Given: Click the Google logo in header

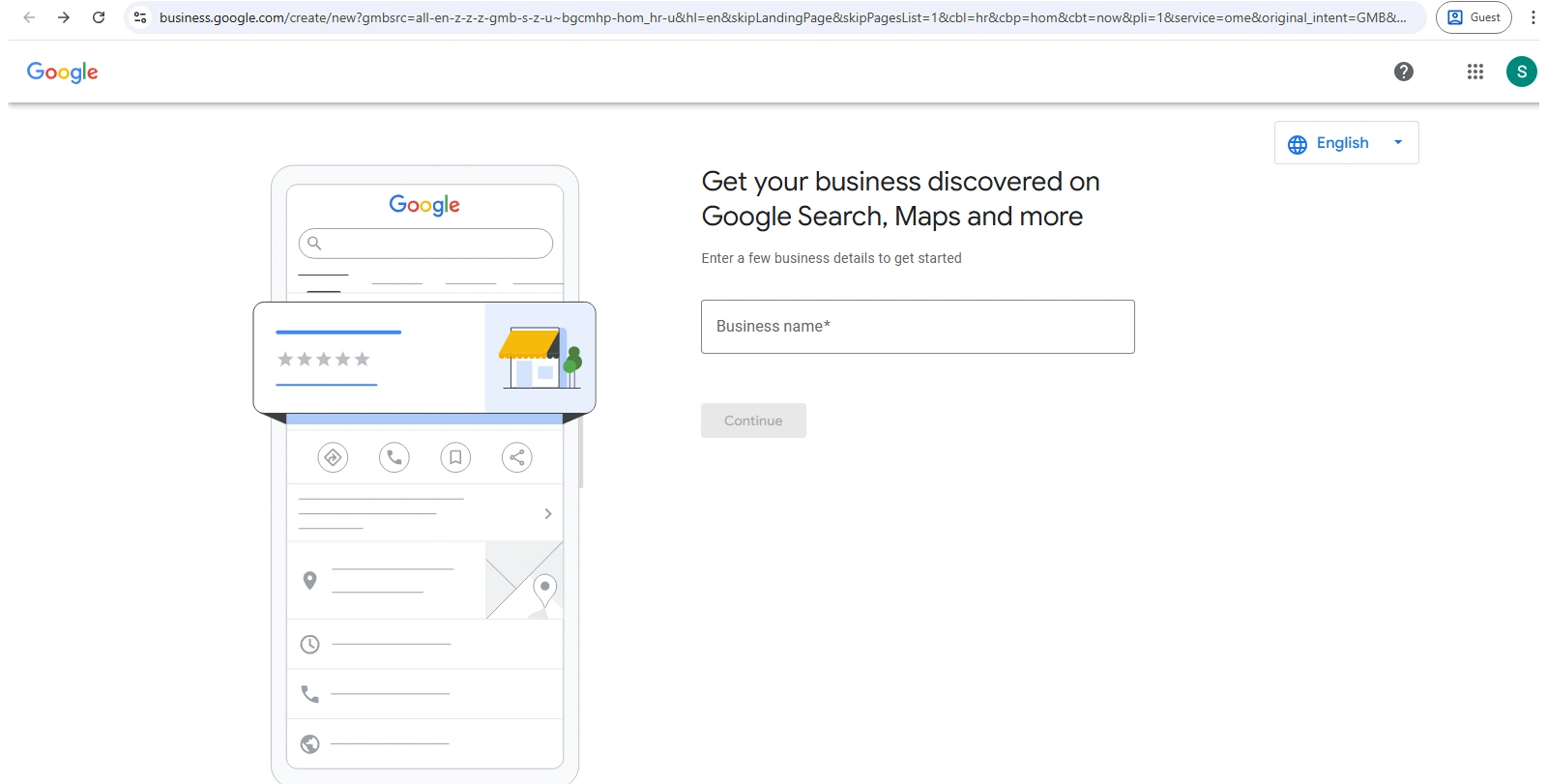Looking at the screenshot, I should [62, 73].
